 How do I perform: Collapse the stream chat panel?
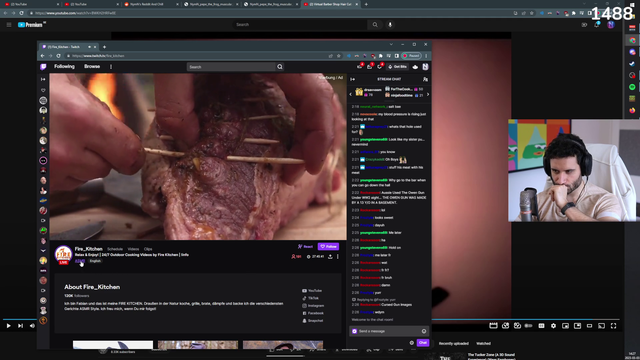(353, 79)
